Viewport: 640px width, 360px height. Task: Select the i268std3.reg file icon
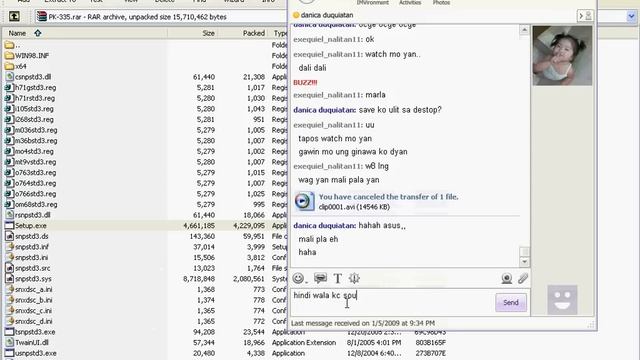9,119
